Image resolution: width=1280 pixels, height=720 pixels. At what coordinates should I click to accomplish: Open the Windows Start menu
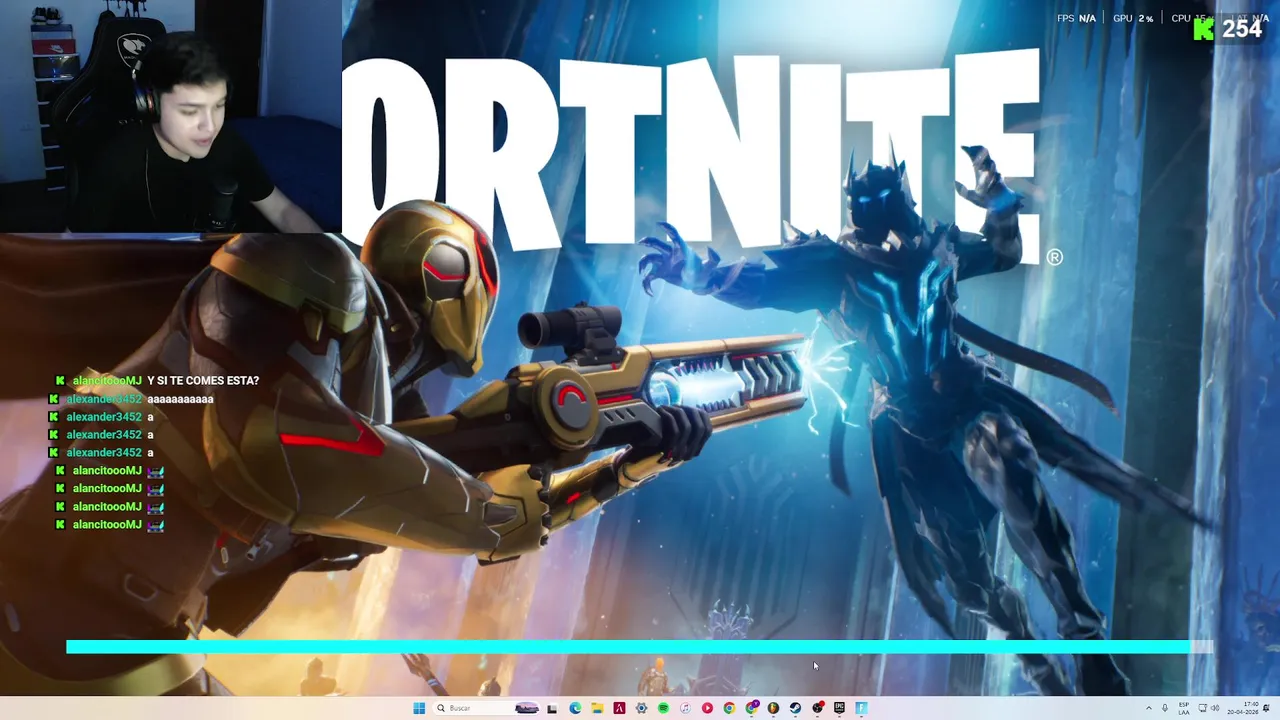click(419, 708)
